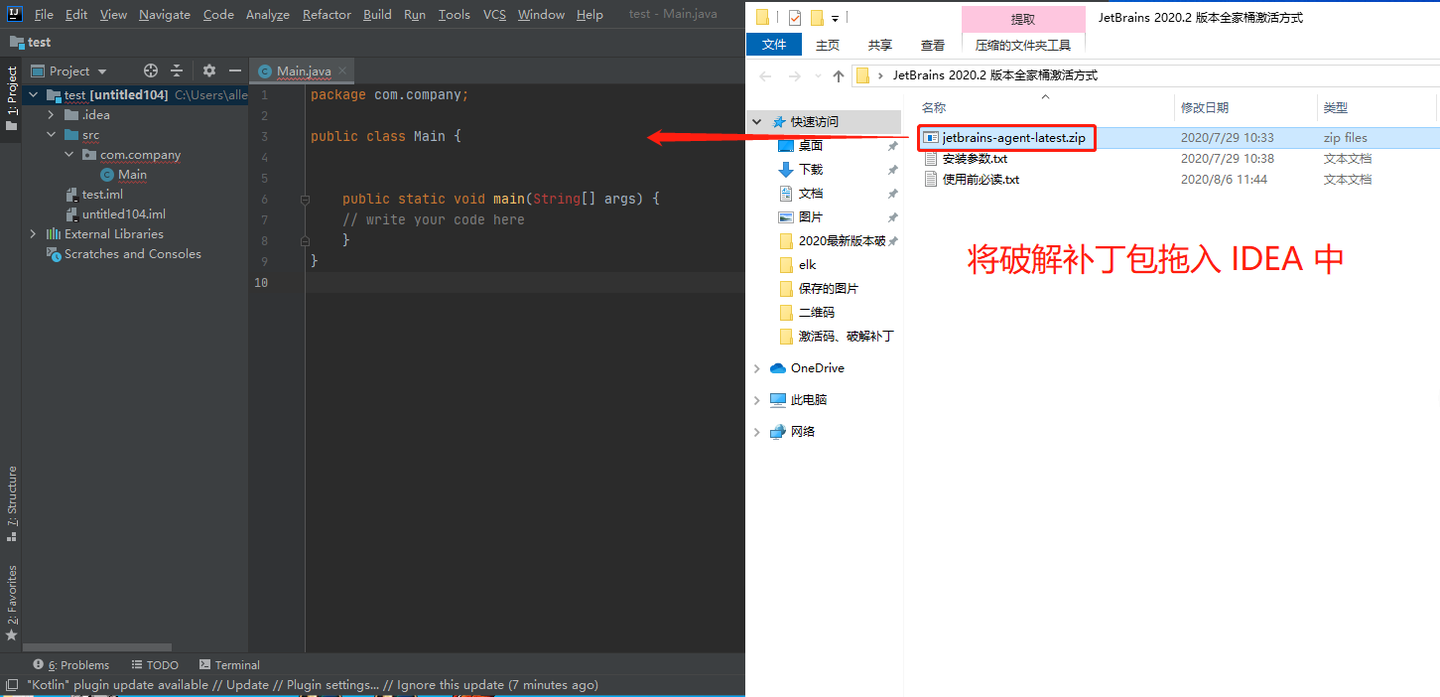Viewport: 1440px width, 697px height.
Task: Open the 查看 ribbon tab
Action: click(933, 45)
